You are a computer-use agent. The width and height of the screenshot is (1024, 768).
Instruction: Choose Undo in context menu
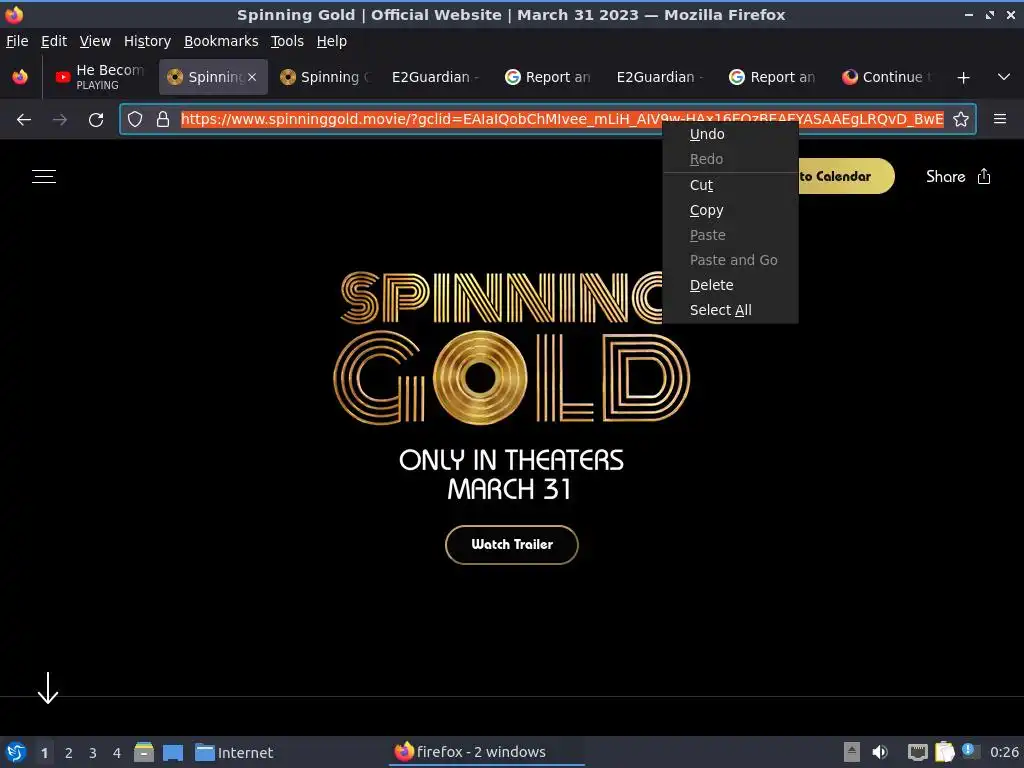point(730,134)
